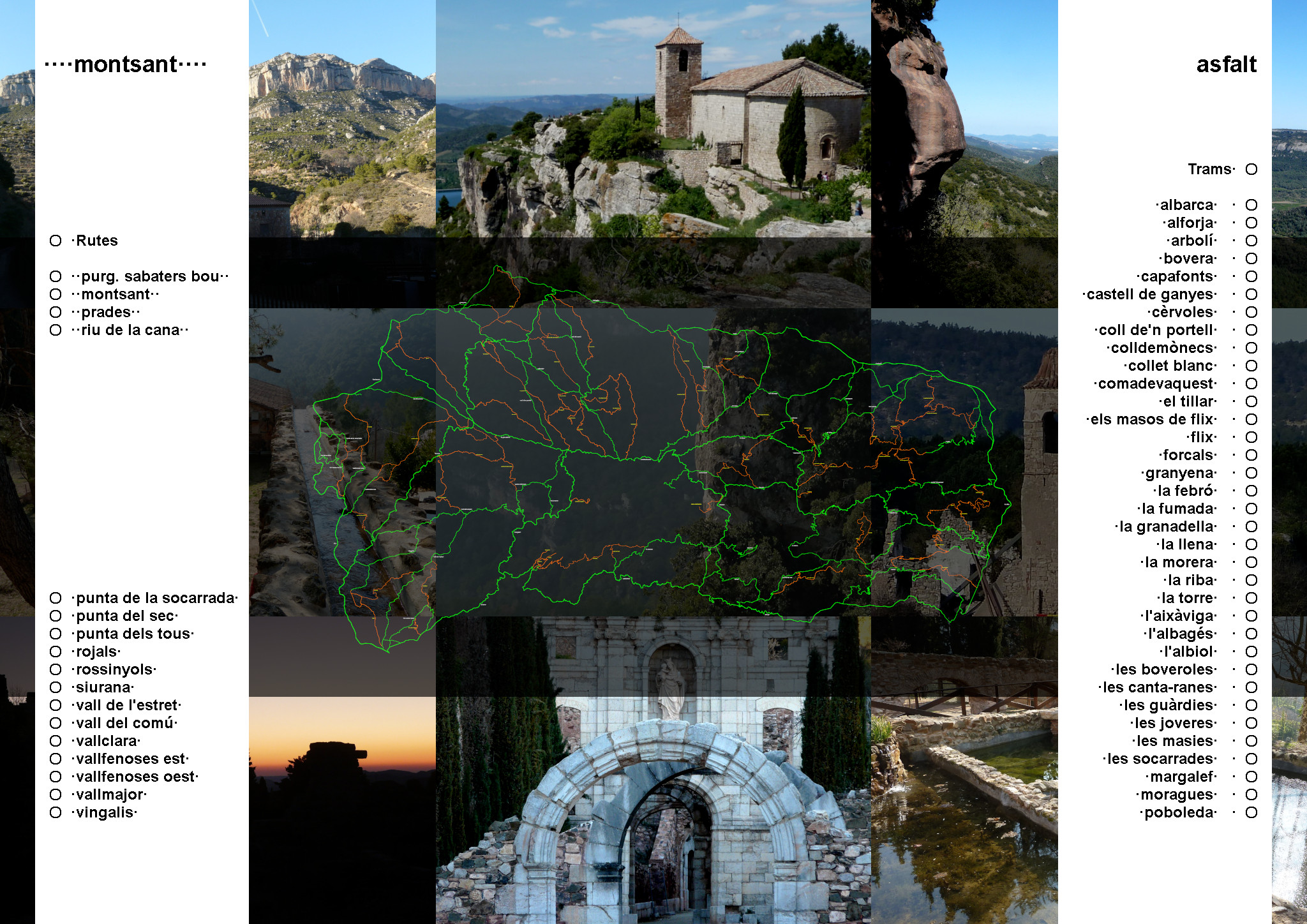Click the vallclara label
The image size is (1307, 924).
(107, 741)
